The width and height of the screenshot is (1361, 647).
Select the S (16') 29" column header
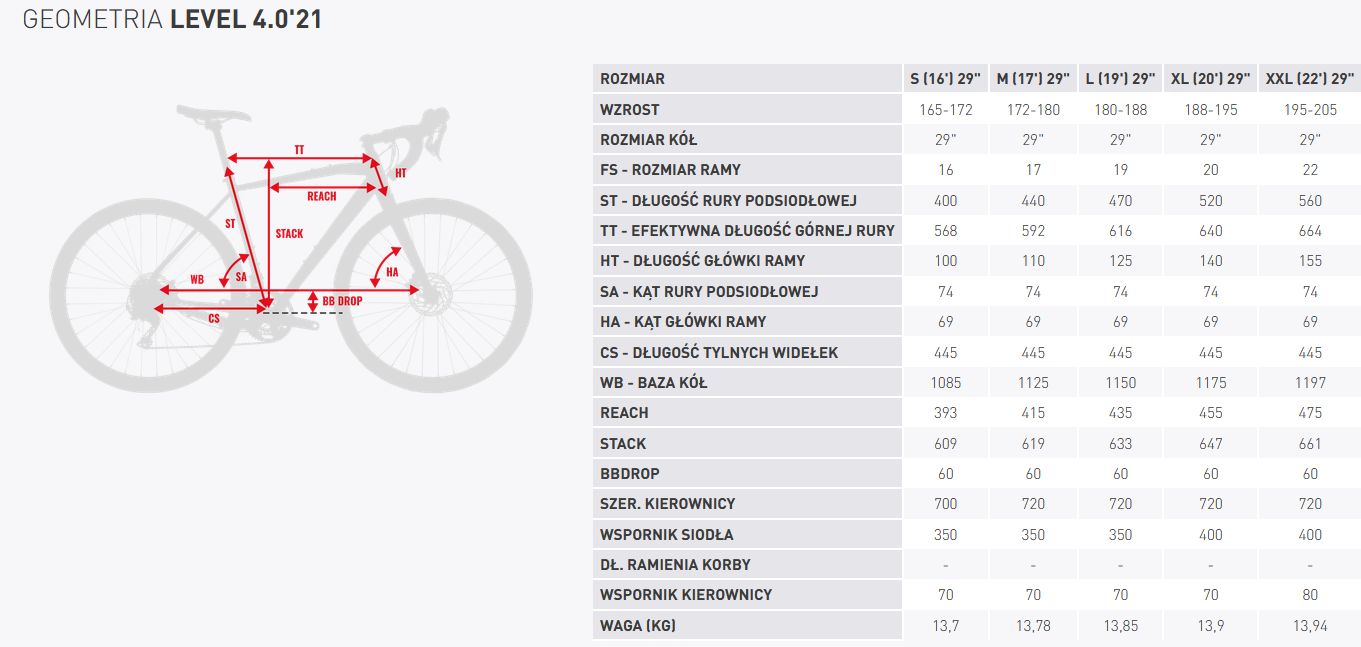click(945, 79)
